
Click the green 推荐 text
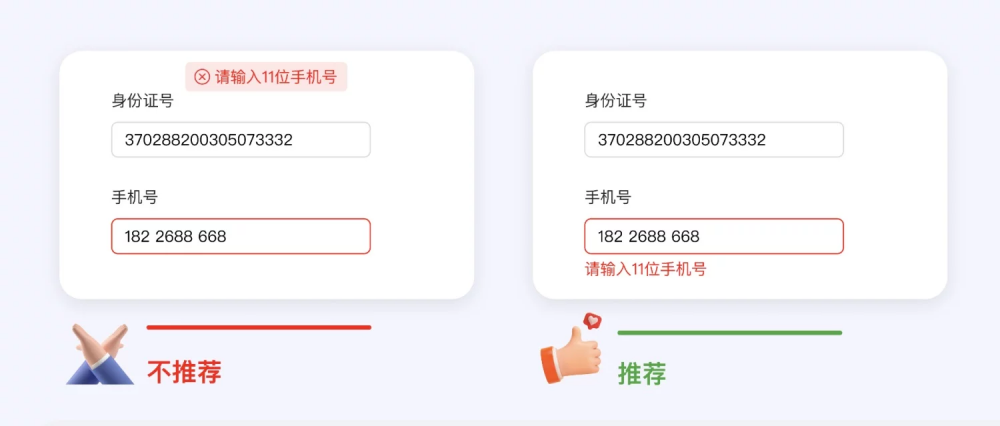pyautogui.click(x=642, y=374)
